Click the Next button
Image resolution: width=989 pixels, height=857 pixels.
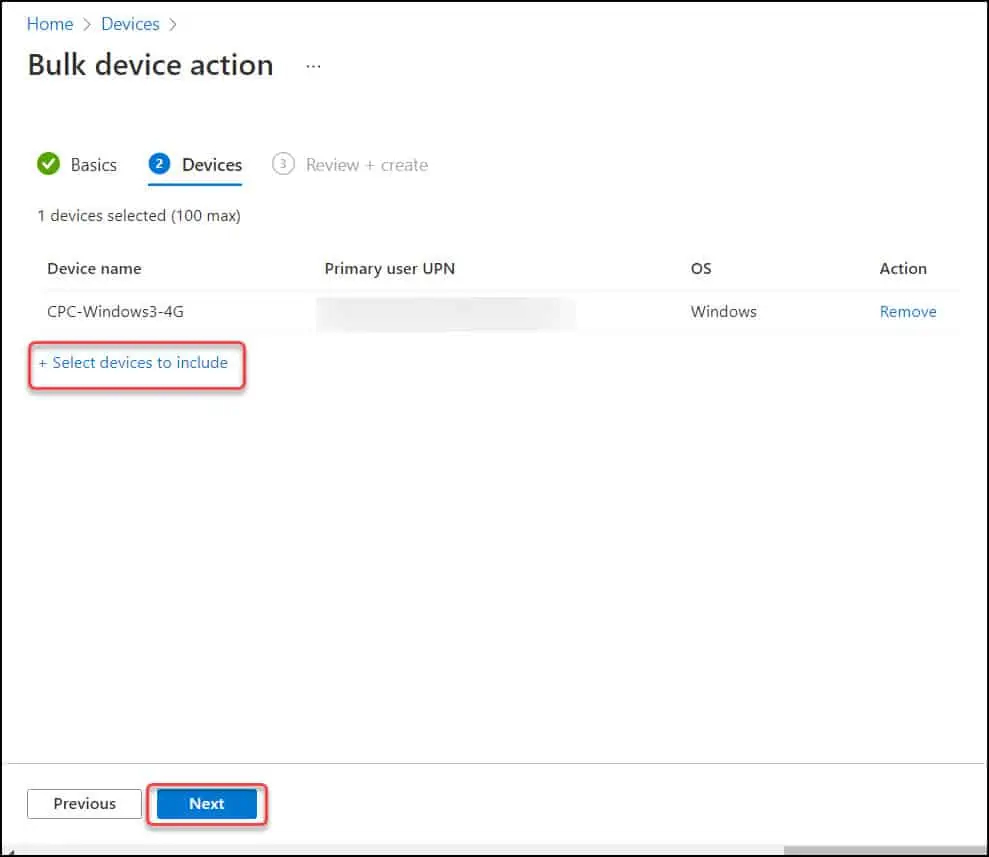[x=207, y=803]
